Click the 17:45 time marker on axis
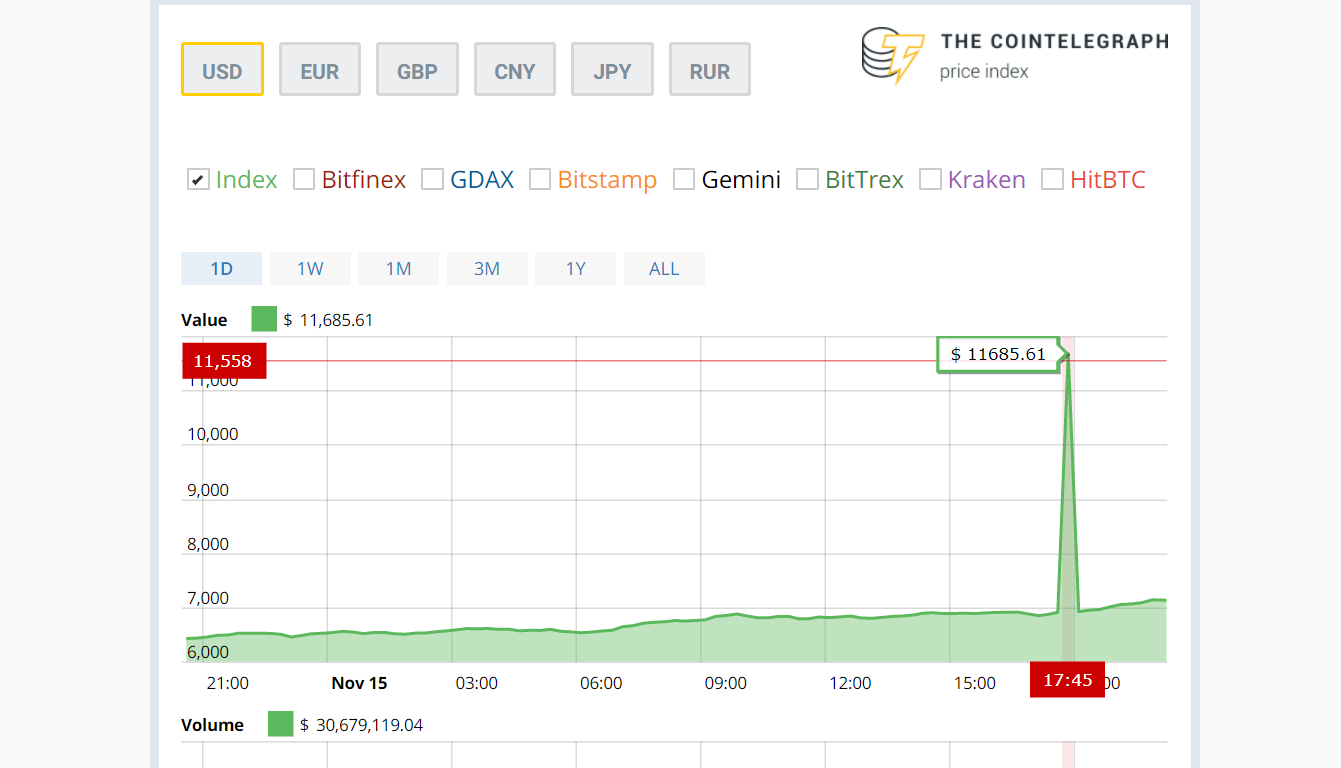The height and width of the screenshot is (768, 1341). click(x=1067, y=680)
